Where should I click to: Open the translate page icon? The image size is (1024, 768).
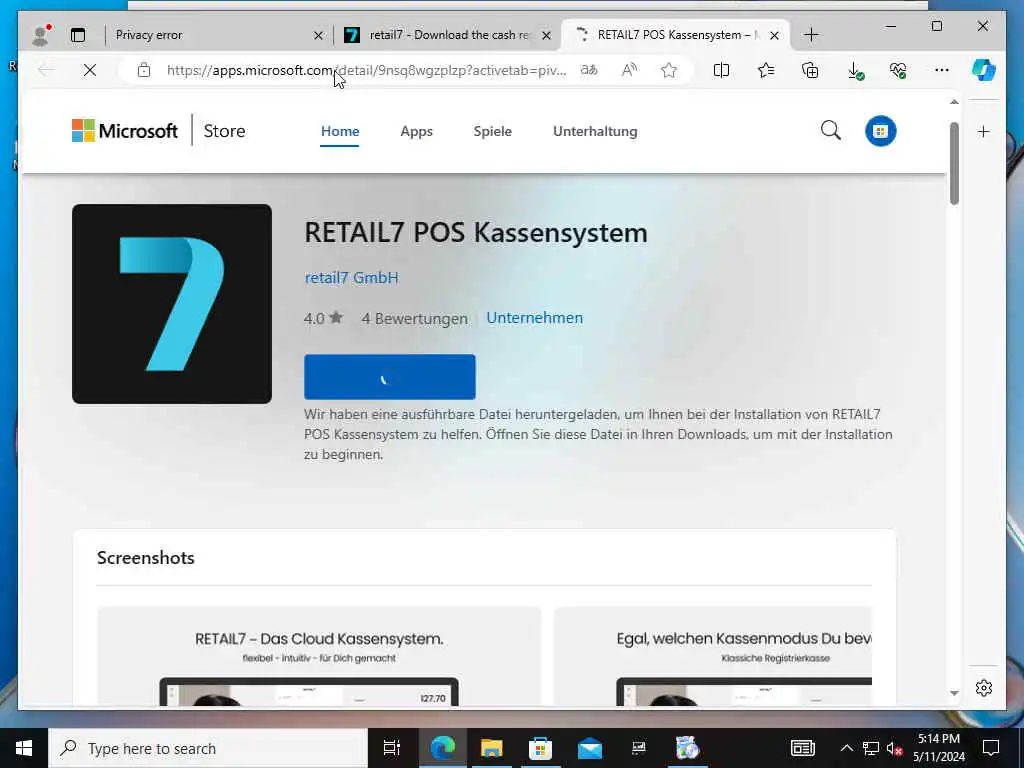[589, 70]
